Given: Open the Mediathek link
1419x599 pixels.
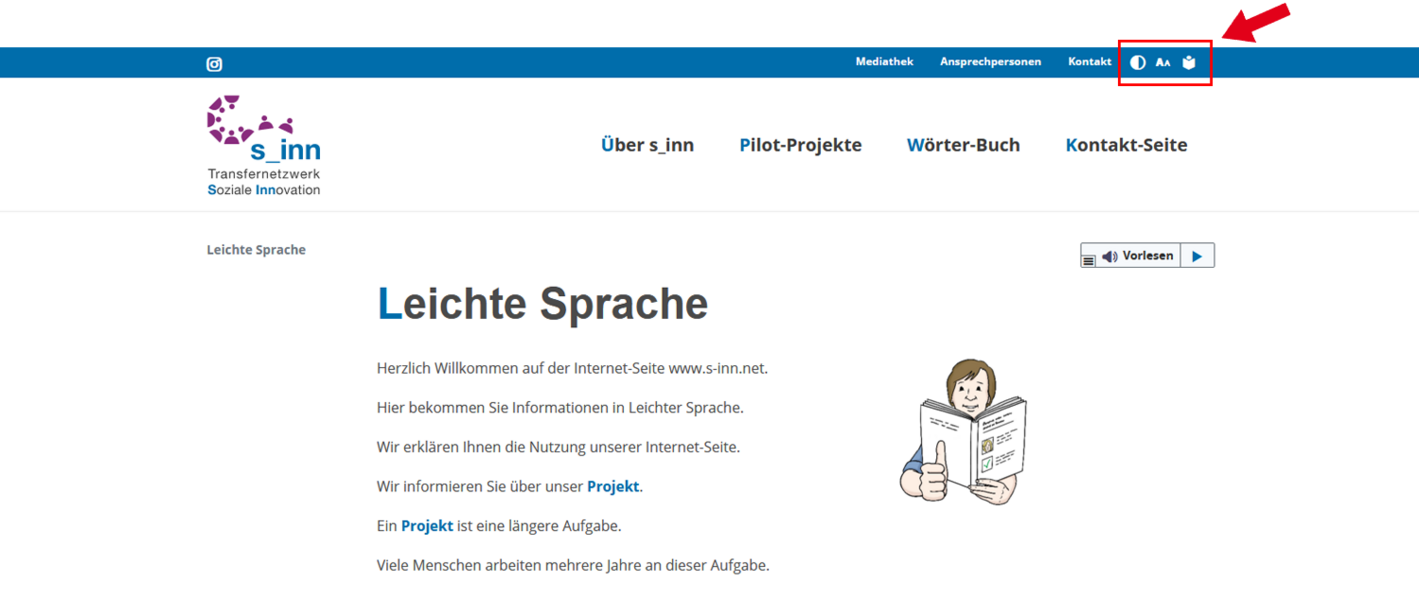Looking at the screenshot, I should 884,62.
